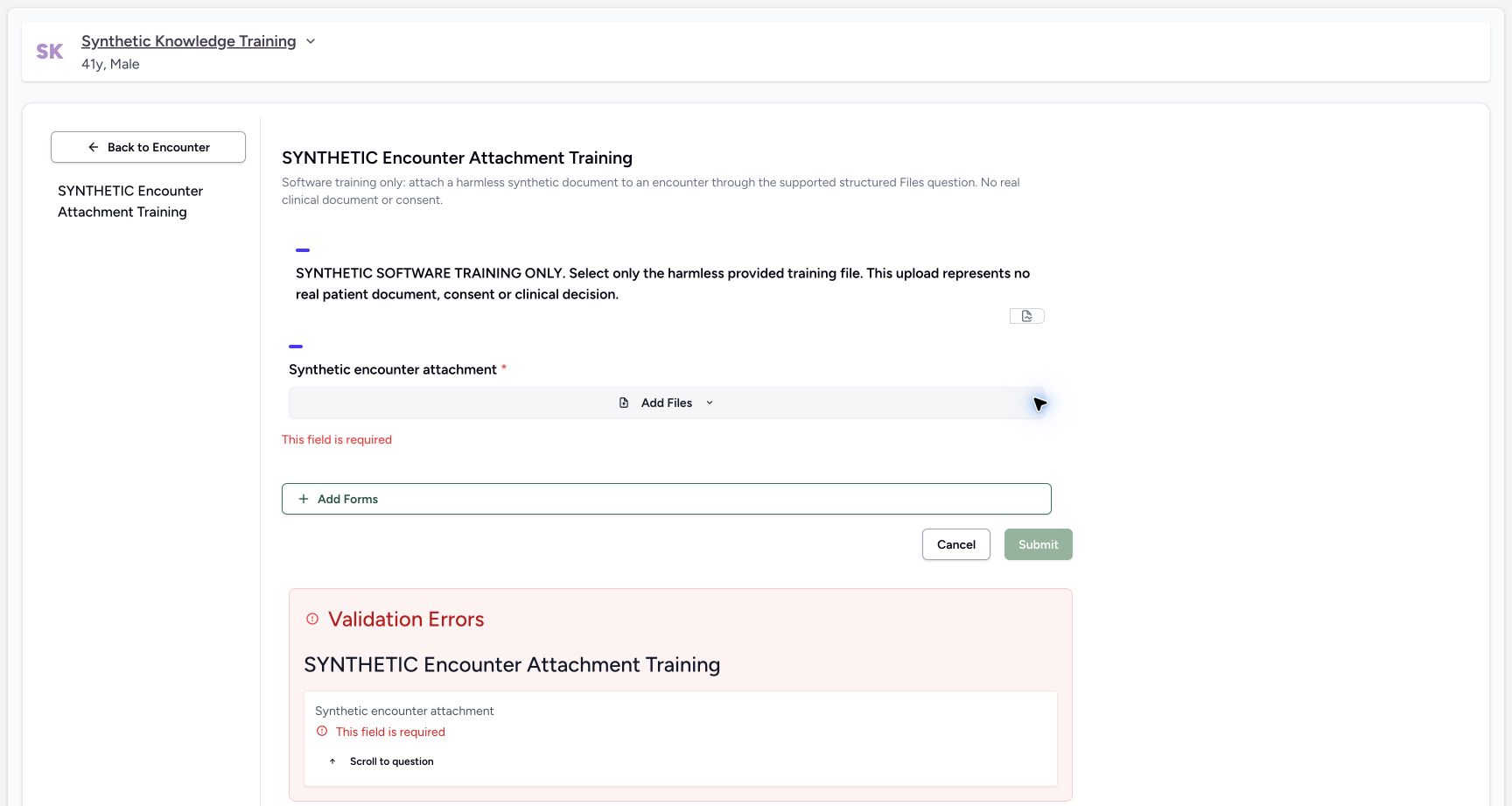The height and width of the screenshot is (806, 1512).
Task: Click the Add Forms button
Action: tap(667, 499)
